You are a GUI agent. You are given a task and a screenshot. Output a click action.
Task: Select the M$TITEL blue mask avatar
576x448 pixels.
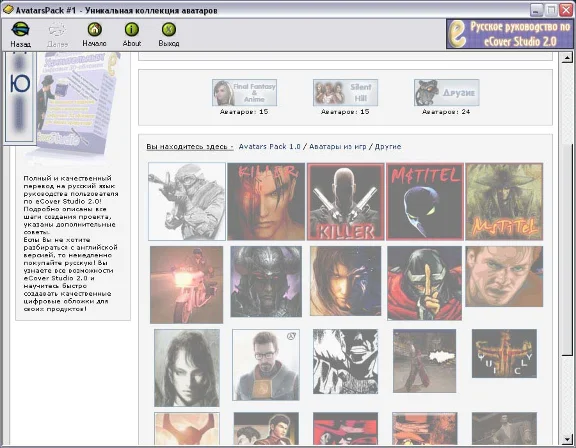[x=425, y=202]
